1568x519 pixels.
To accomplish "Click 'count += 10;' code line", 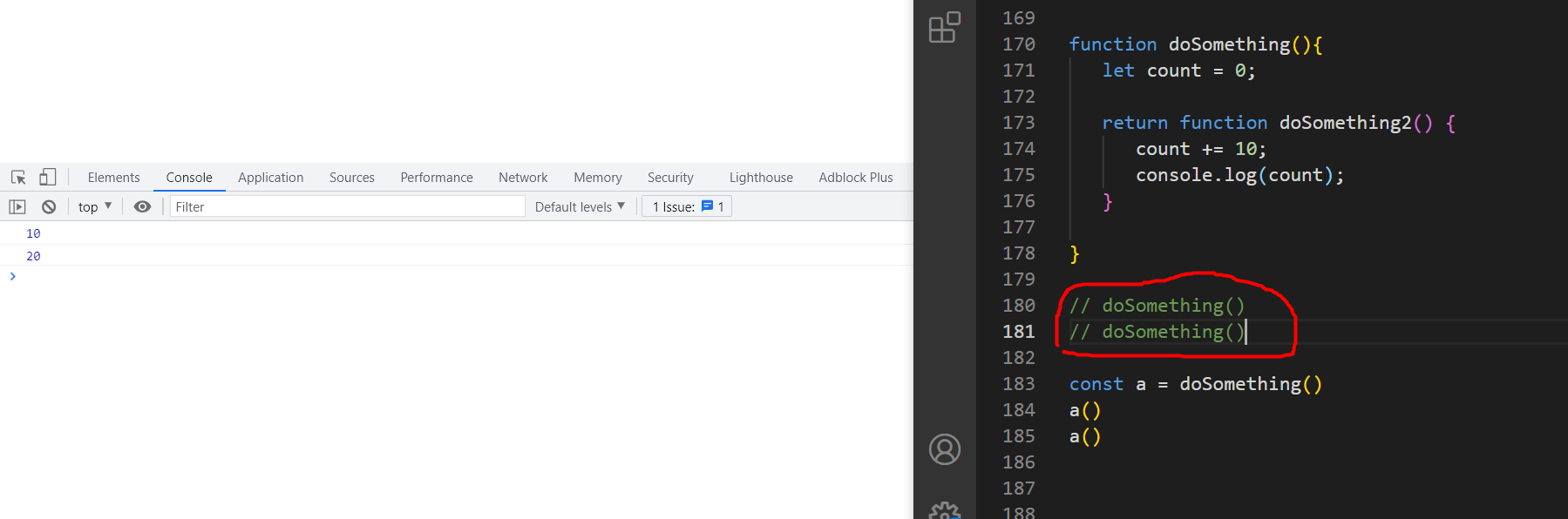I will tap(1201, 149).
